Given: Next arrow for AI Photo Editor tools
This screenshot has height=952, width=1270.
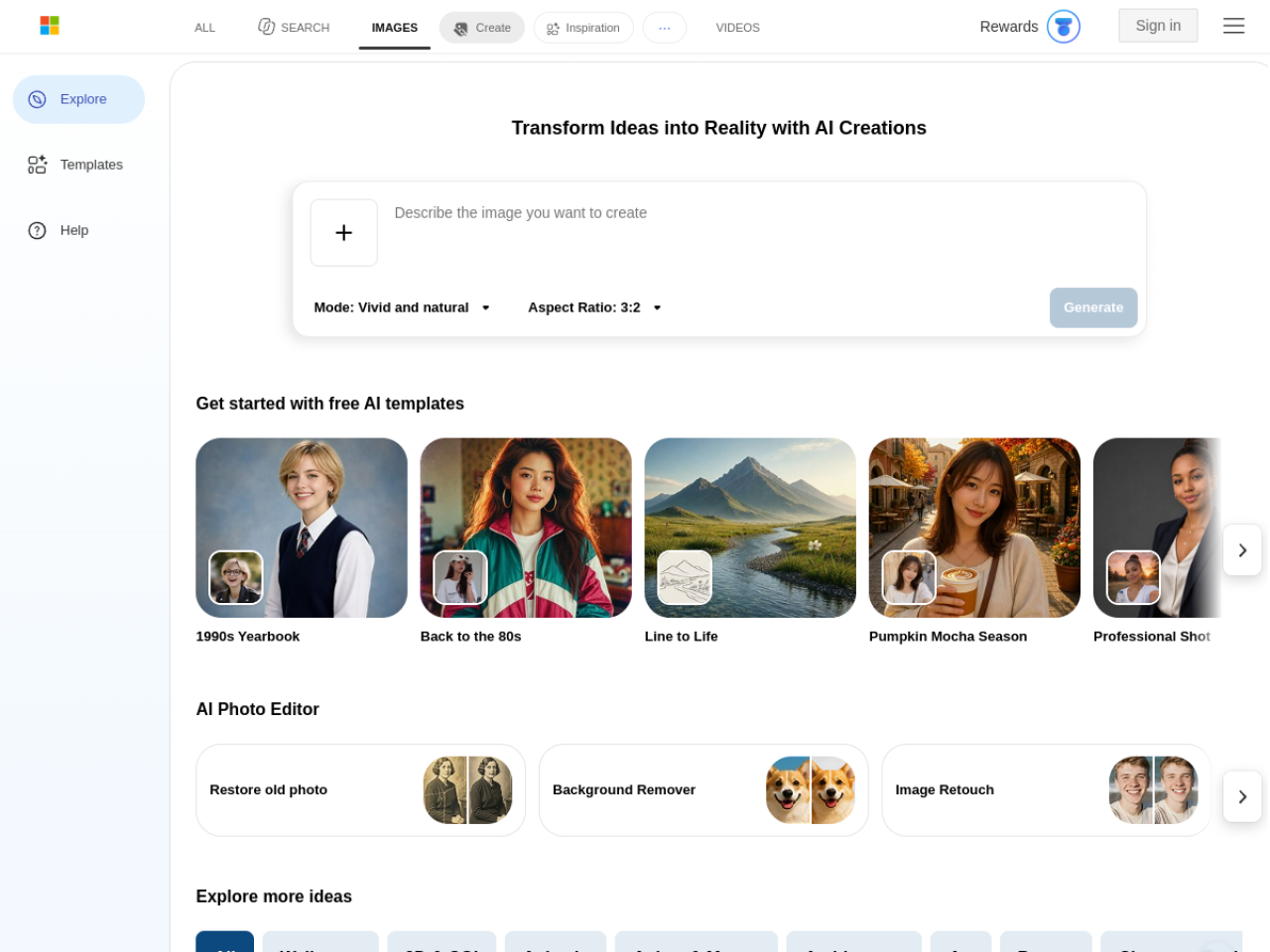Looking at the screenshot, I should tap(1242, 796).
